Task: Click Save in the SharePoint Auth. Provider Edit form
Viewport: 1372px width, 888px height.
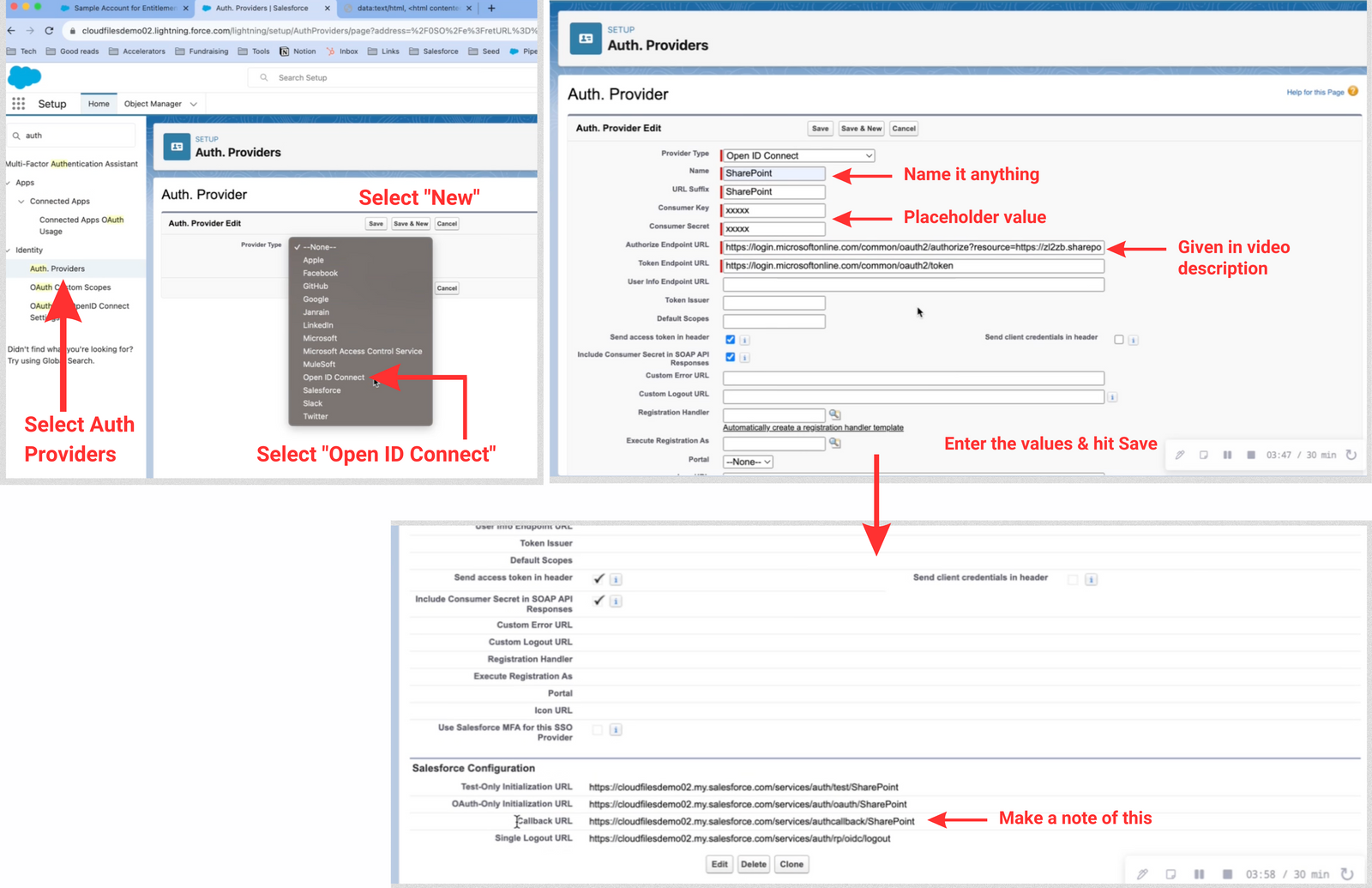Action: coord(821,129)
